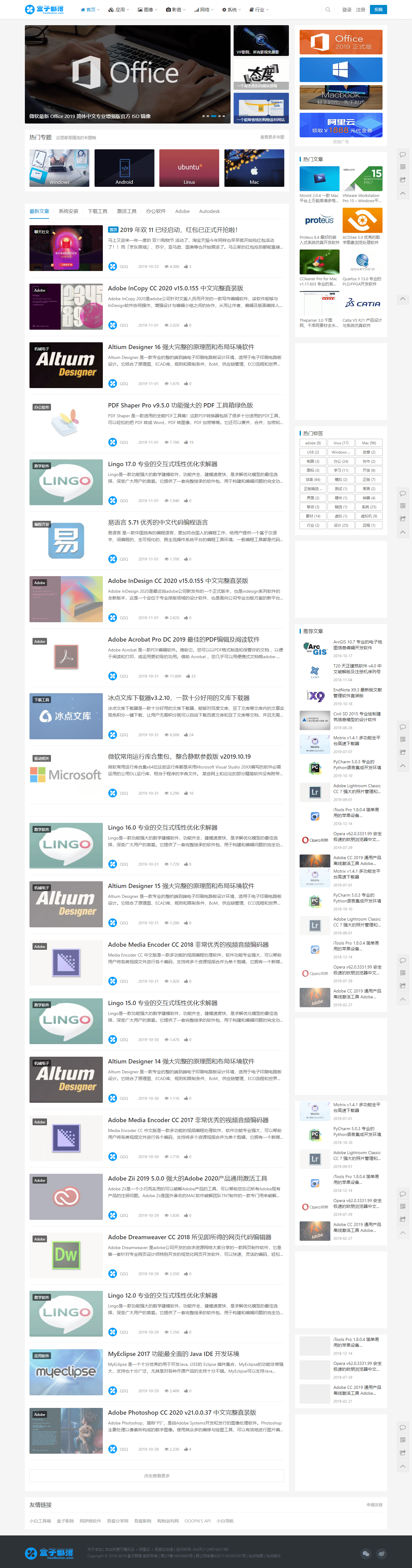This screenshot has width=412, height=1568.
Task: Click the blue 投稿 button
Action: [x=378, y=10]
